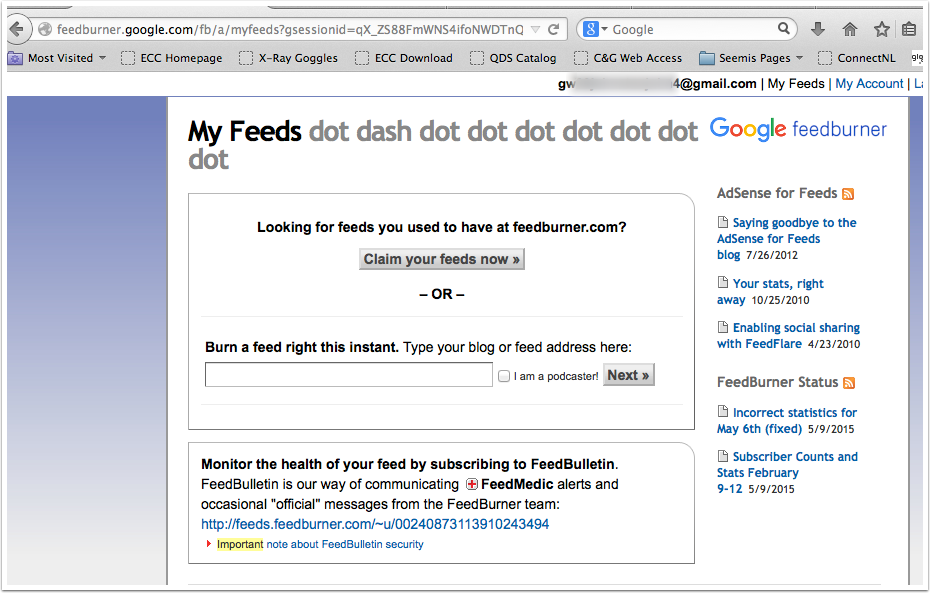The image size is (930, 593).
Task: Open the My Account link
Action: point(869,84)
